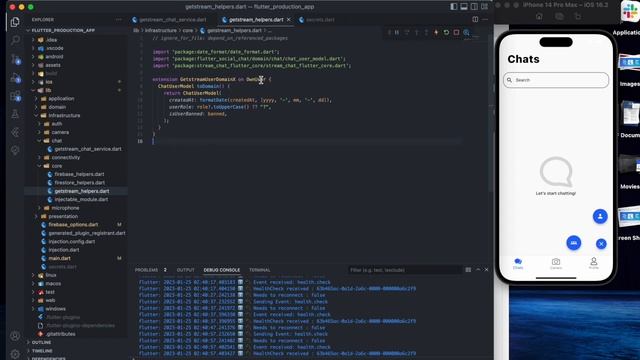Open the Run and Debug view
640x360 pixels.
click(15, 78)
